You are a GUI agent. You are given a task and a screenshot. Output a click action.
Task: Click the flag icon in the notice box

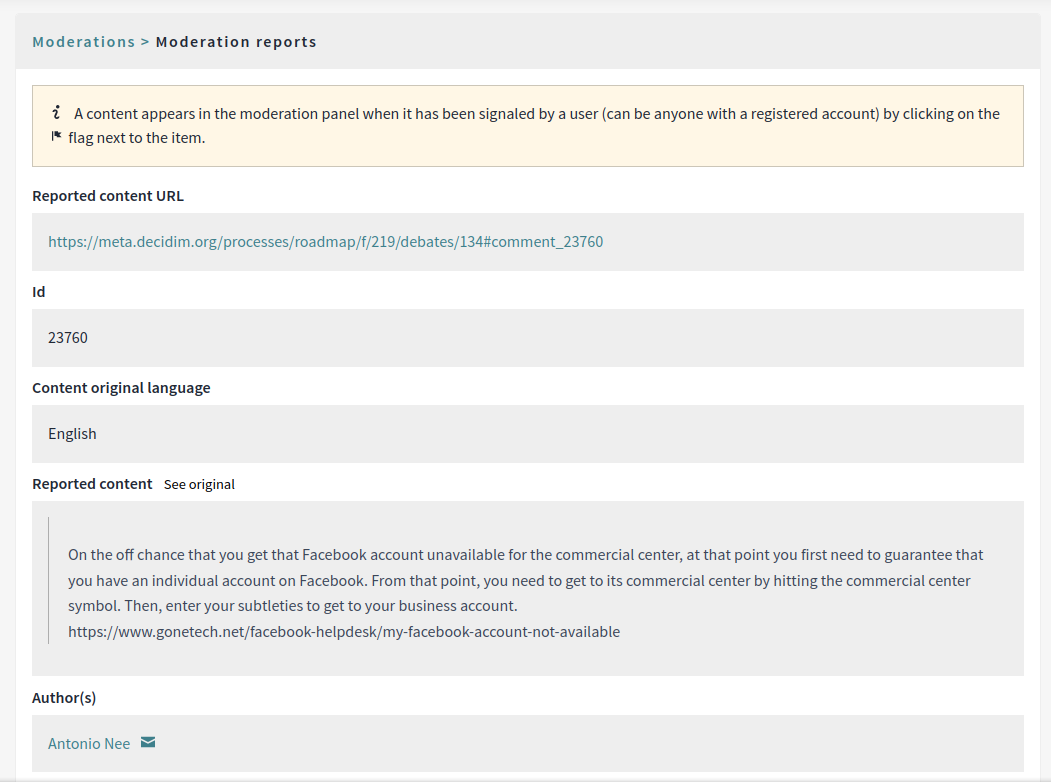tap(56, 137)
